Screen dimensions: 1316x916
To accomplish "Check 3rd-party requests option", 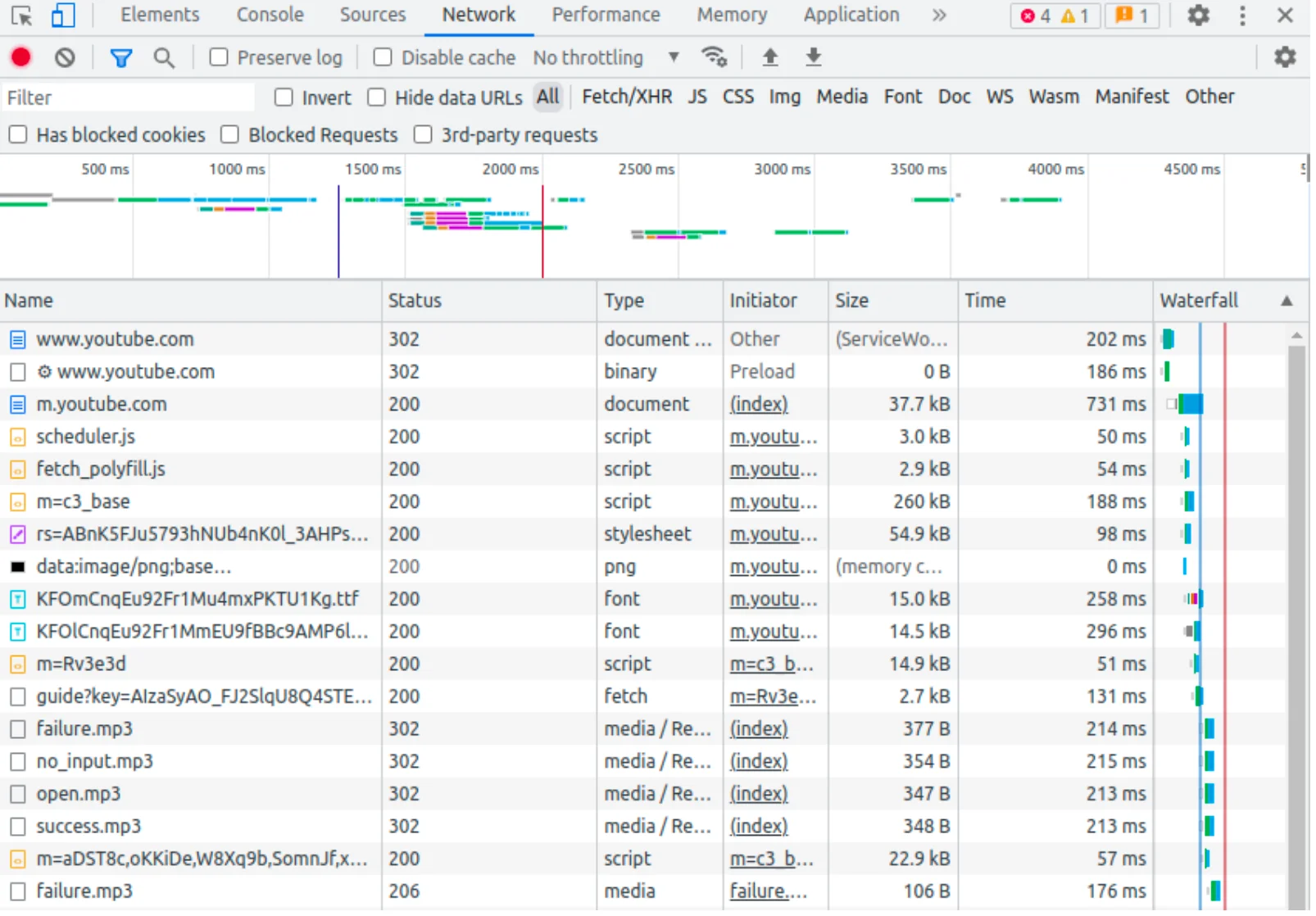I will (423, 134).
